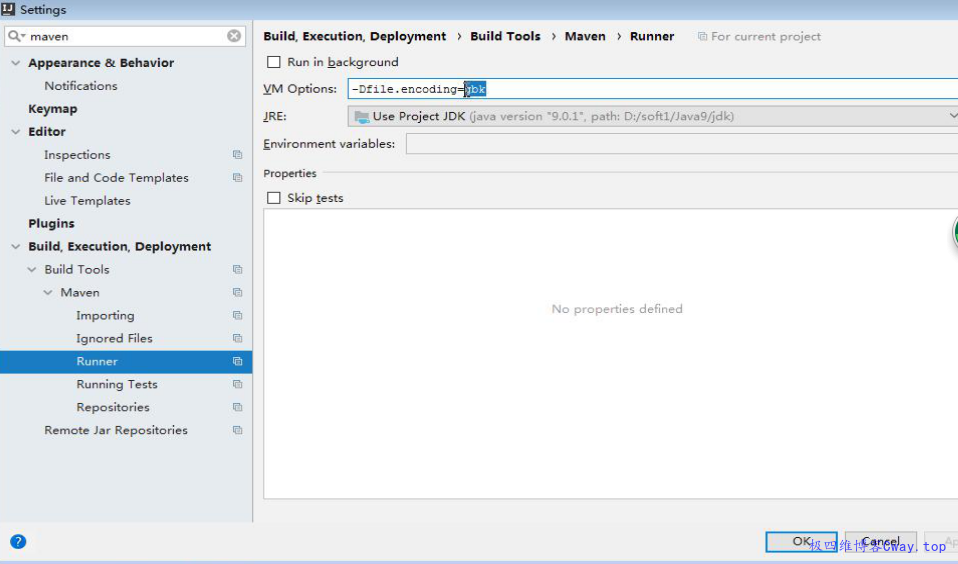Select Importing under Maven
This screenshot has width=958, height=564.
pos(105,315)
